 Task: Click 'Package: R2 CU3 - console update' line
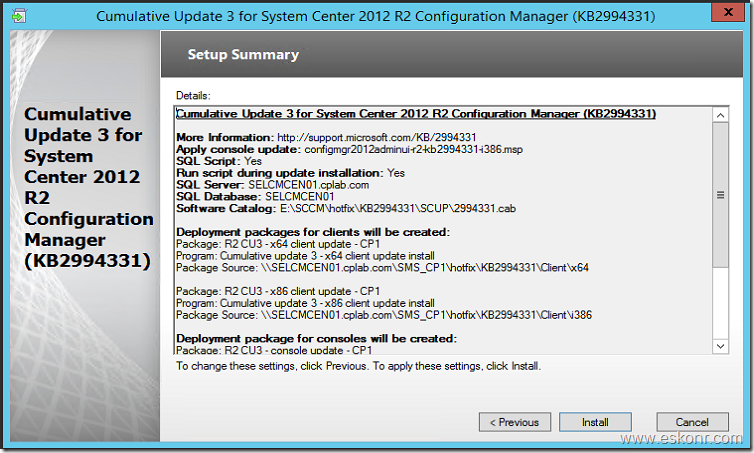(x=274, y=350)
